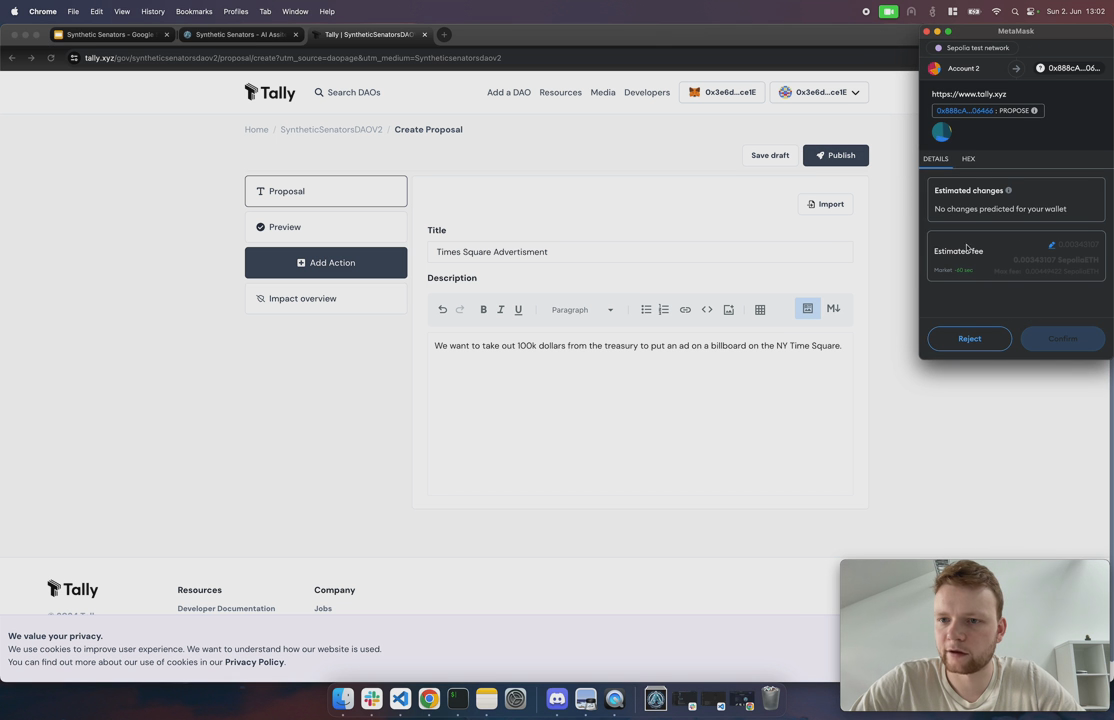Edit the estimated fee via pencil icon

(1051, 245)
